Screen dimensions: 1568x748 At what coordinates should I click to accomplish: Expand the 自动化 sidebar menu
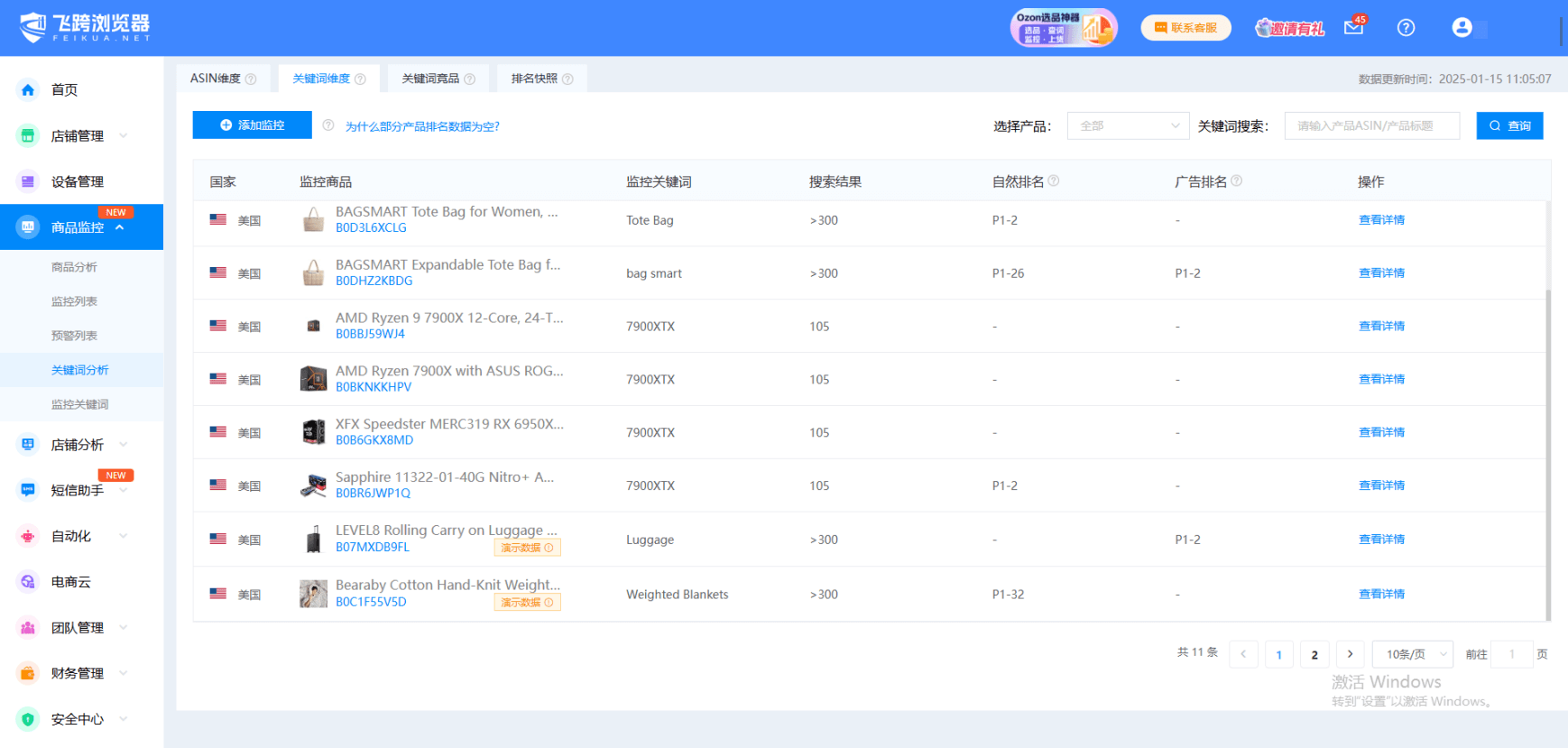point(124,536)
